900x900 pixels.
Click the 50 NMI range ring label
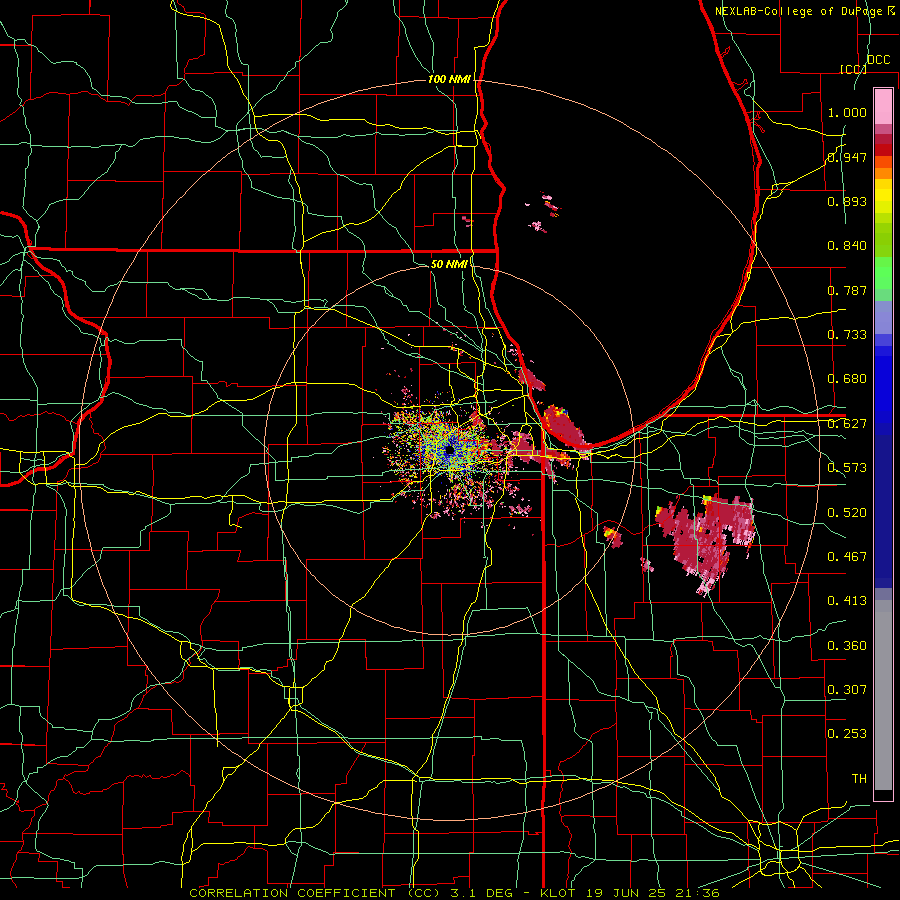449,264
